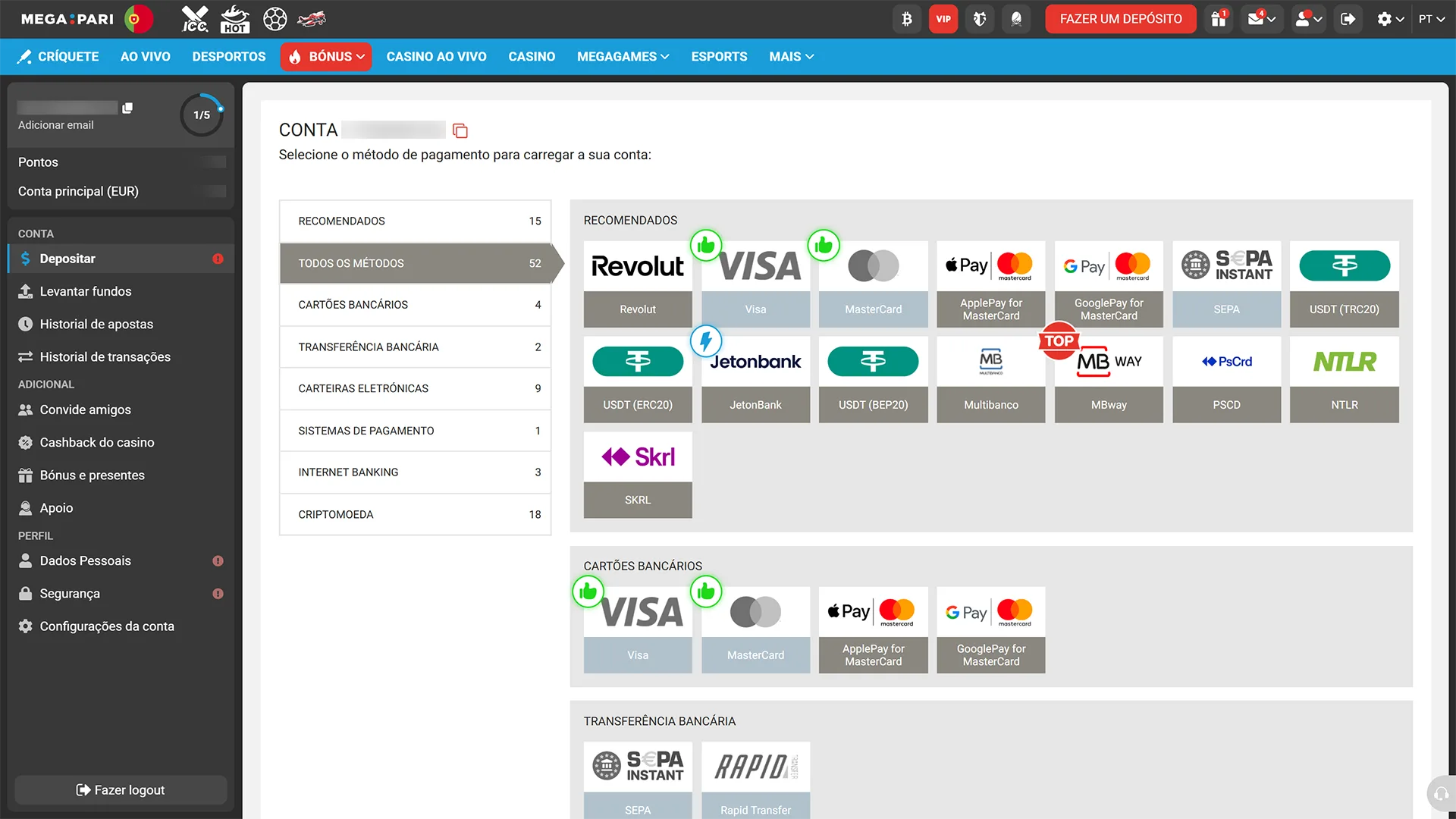Open the support headset chat icon

[x=1441, y=794]
